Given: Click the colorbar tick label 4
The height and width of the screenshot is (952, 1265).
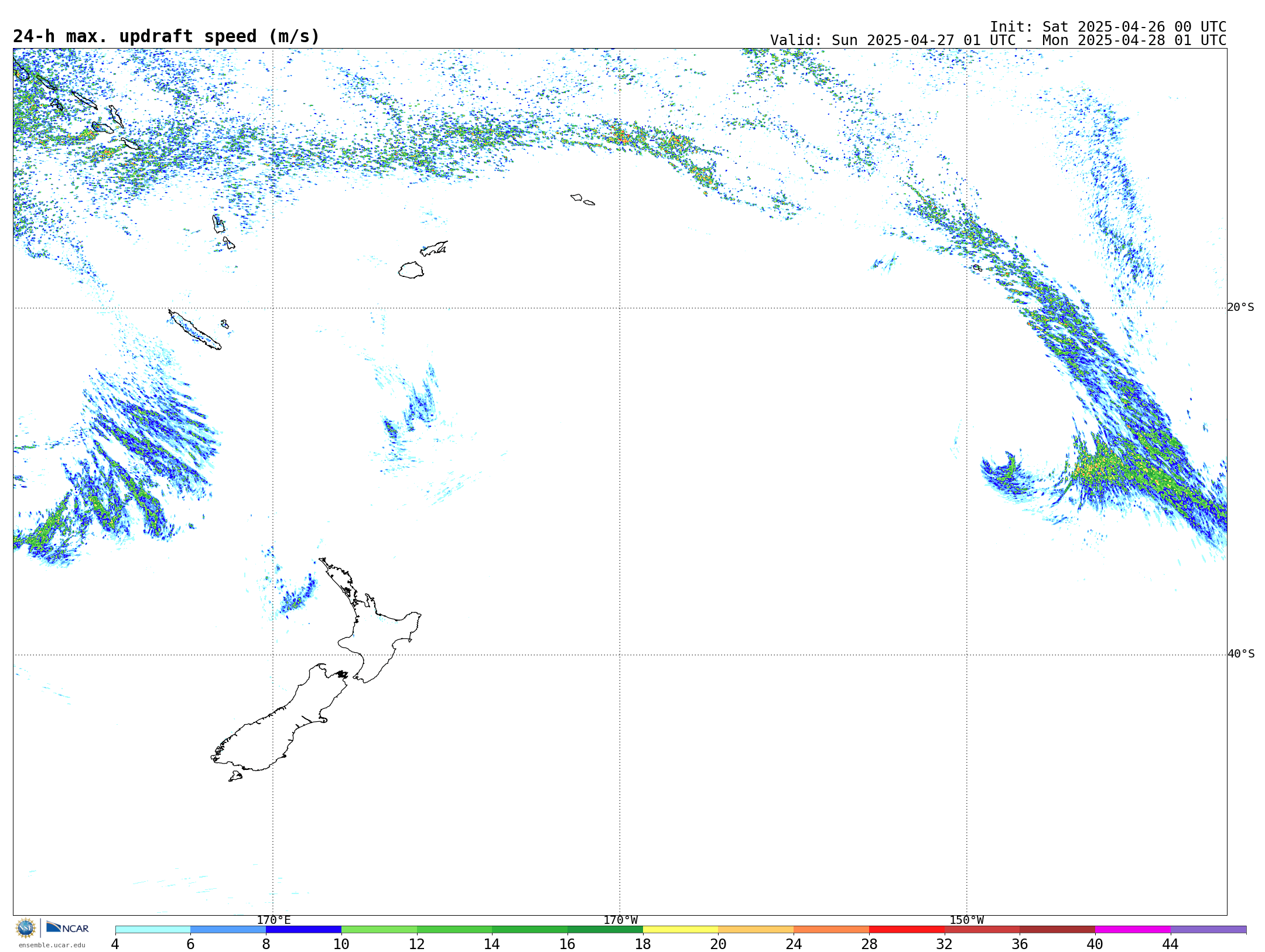Looking at the screenshot, I should pos(115,944).
